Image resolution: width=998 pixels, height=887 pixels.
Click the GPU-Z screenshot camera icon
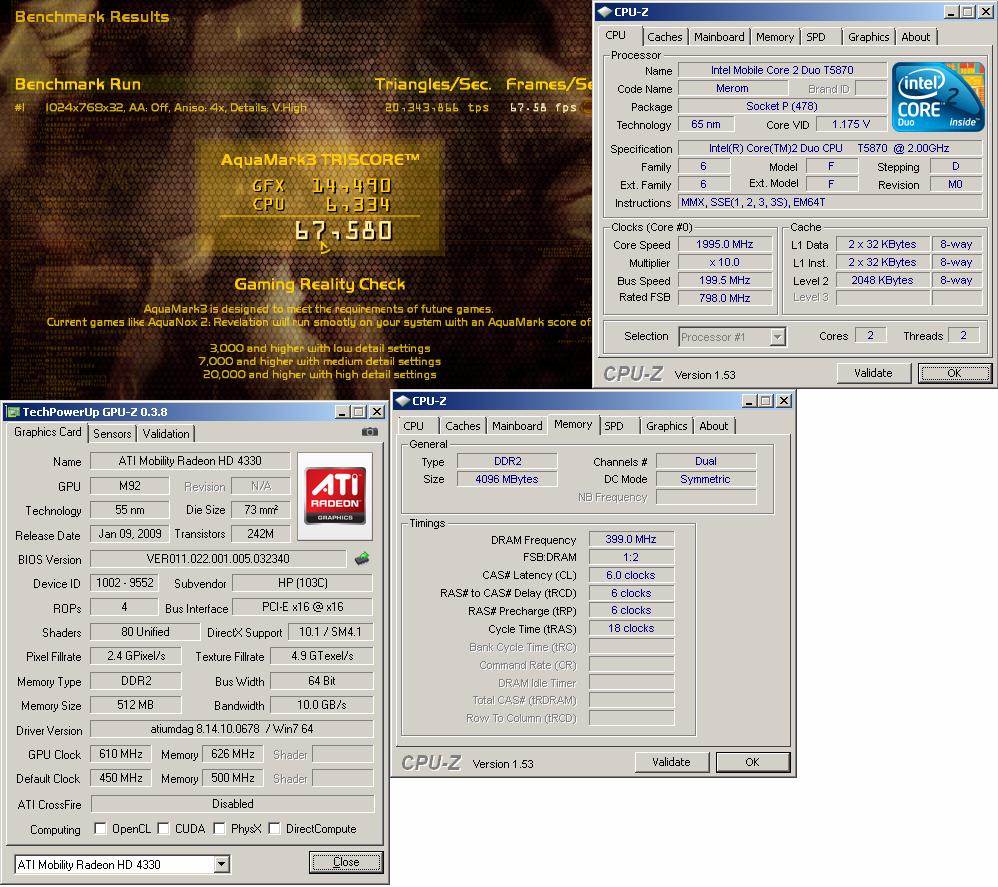tap(370, 432)
